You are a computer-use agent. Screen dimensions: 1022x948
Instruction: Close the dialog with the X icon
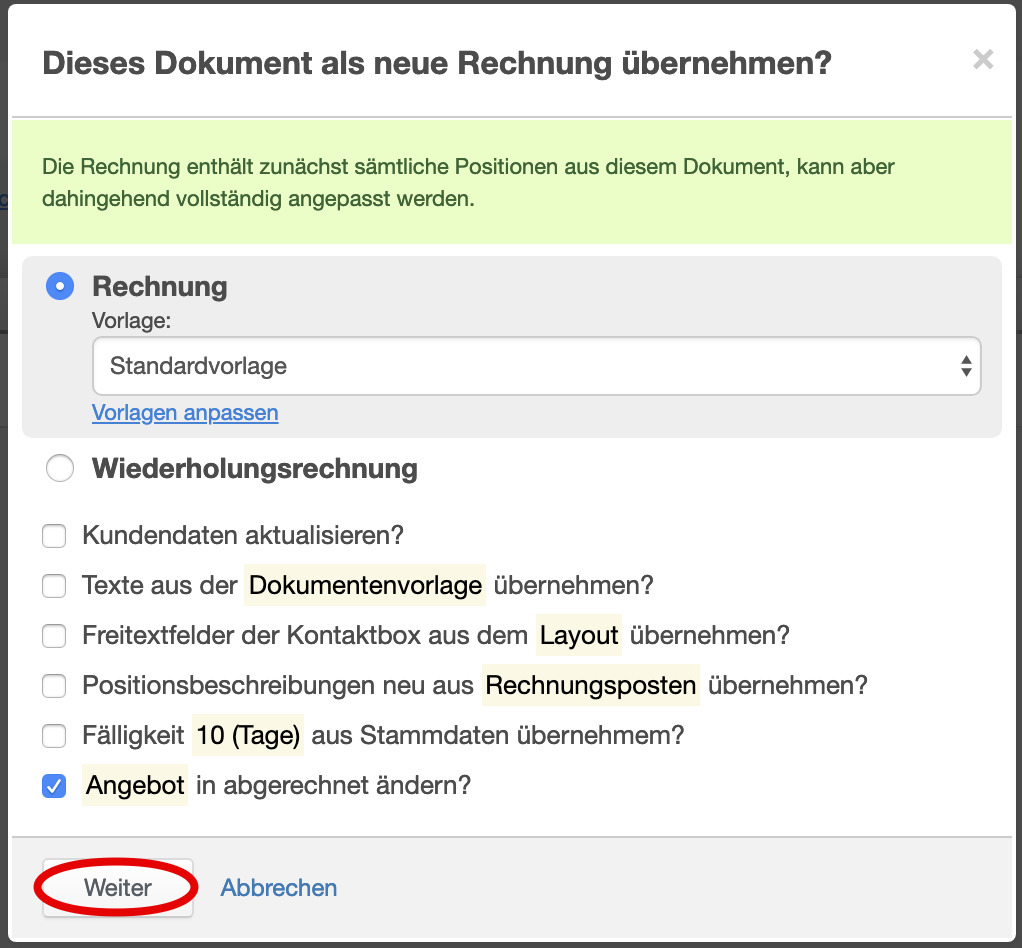(983, 60)
